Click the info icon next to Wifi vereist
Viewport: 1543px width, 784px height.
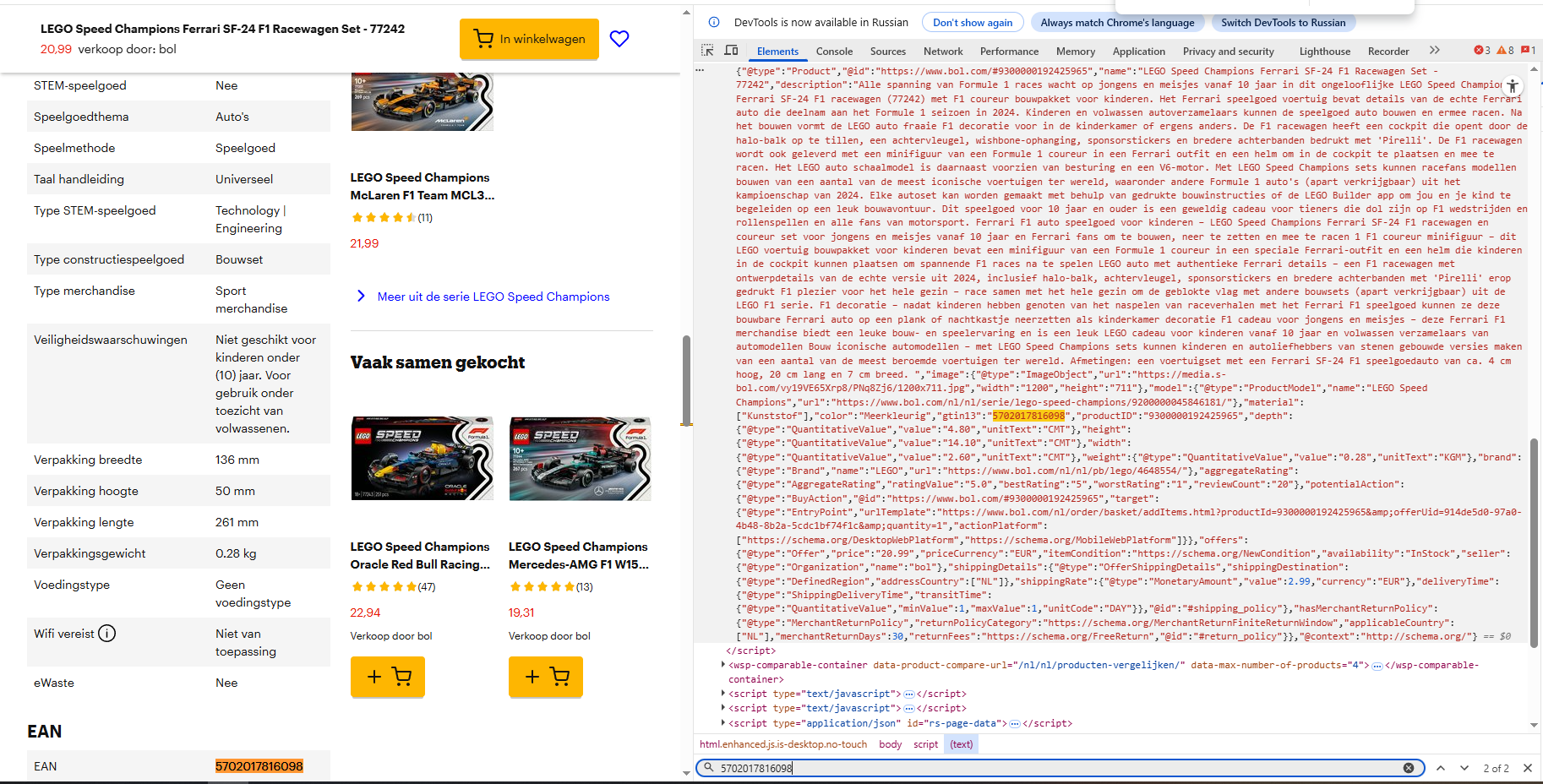[107, 634]
